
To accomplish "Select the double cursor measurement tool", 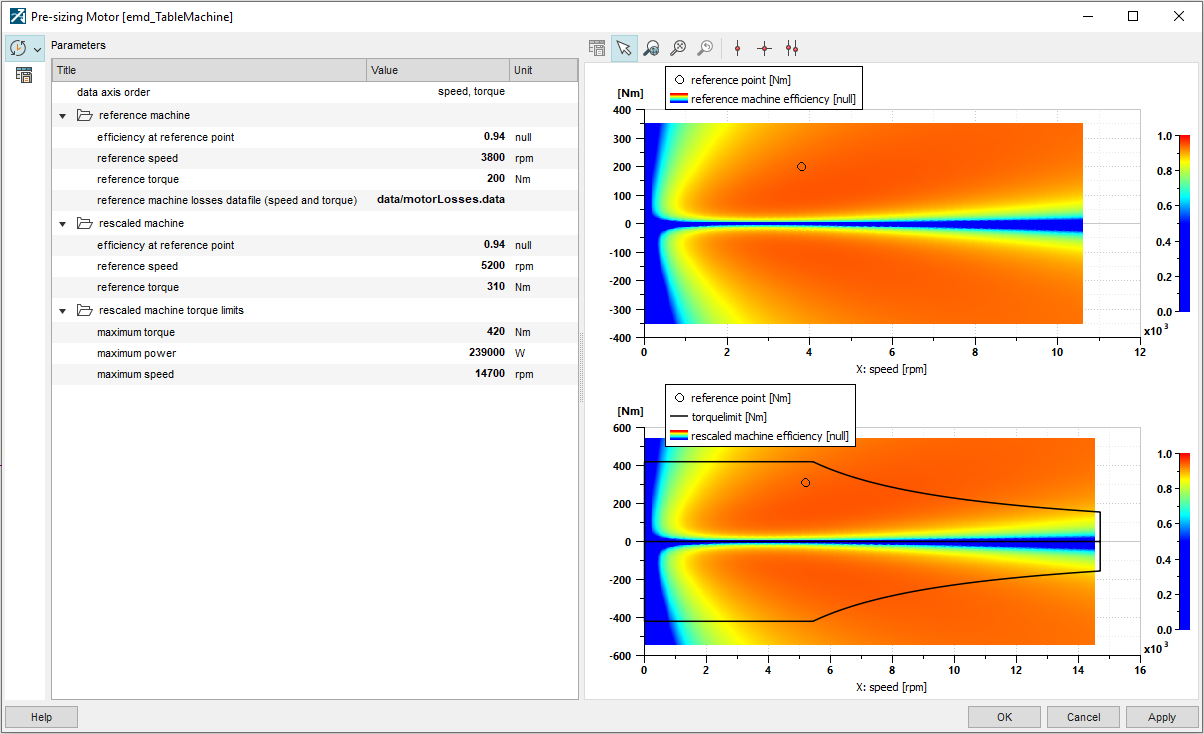I will pyautogui.click(x=792, y=48).
